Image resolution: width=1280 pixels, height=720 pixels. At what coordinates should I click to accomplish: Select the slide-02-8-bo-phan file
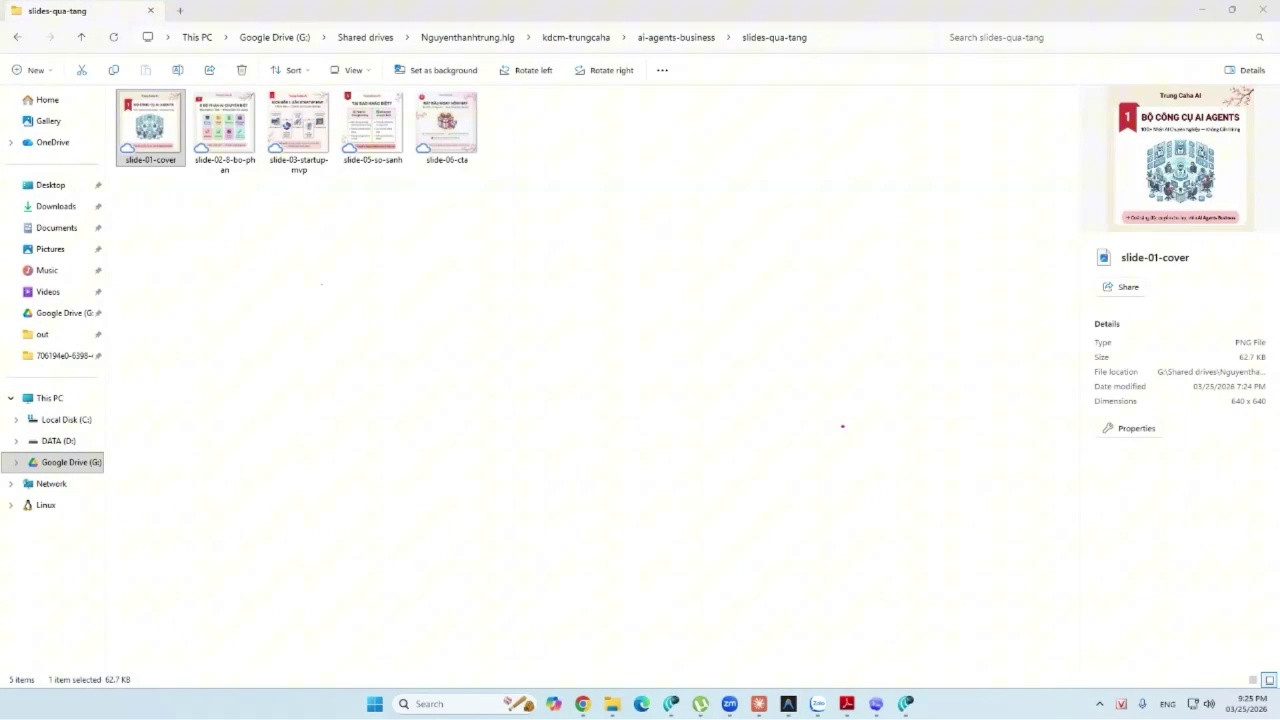(x=224, y=133)
